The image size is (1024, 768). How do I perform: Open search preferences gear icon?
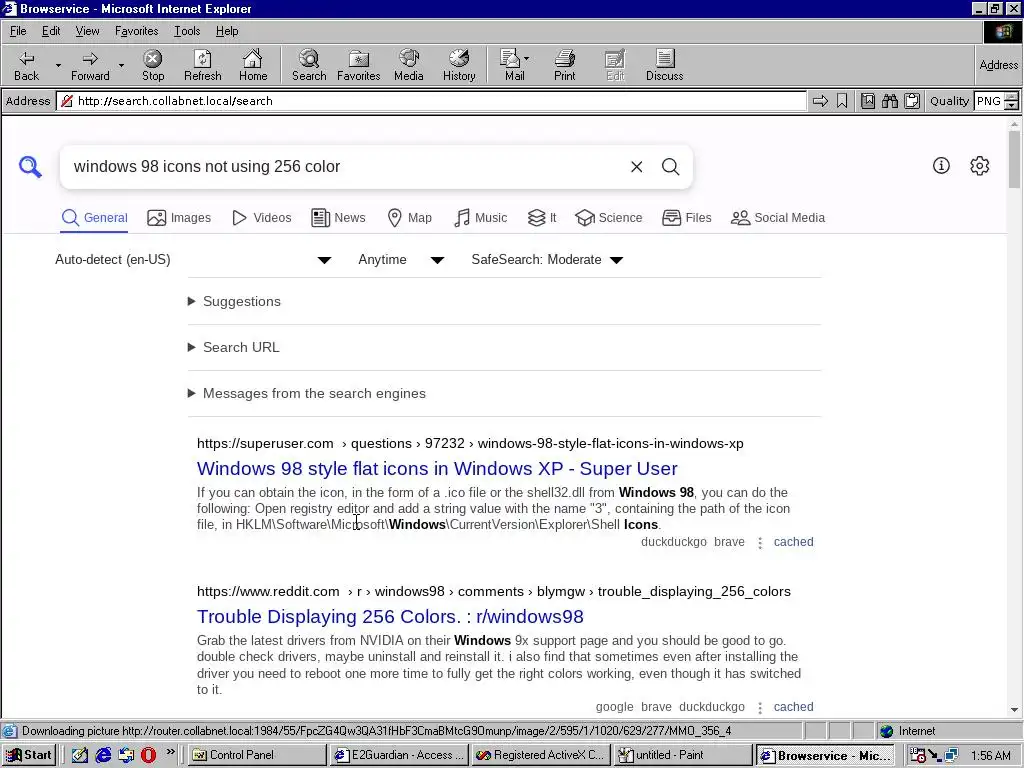pyautogui.click(x=980, y=166)
